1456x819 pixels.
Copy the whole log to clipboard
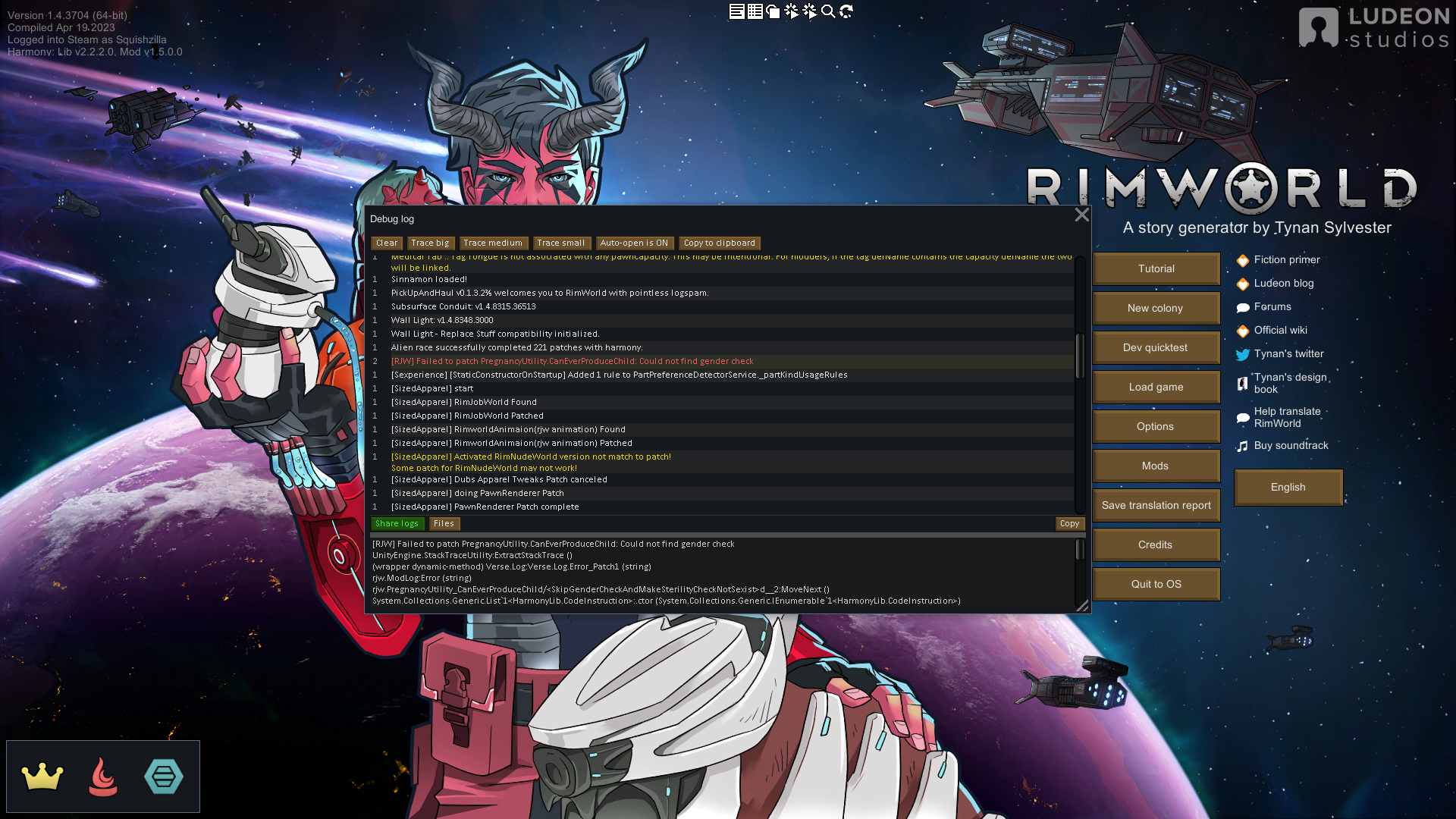(720, 243)
